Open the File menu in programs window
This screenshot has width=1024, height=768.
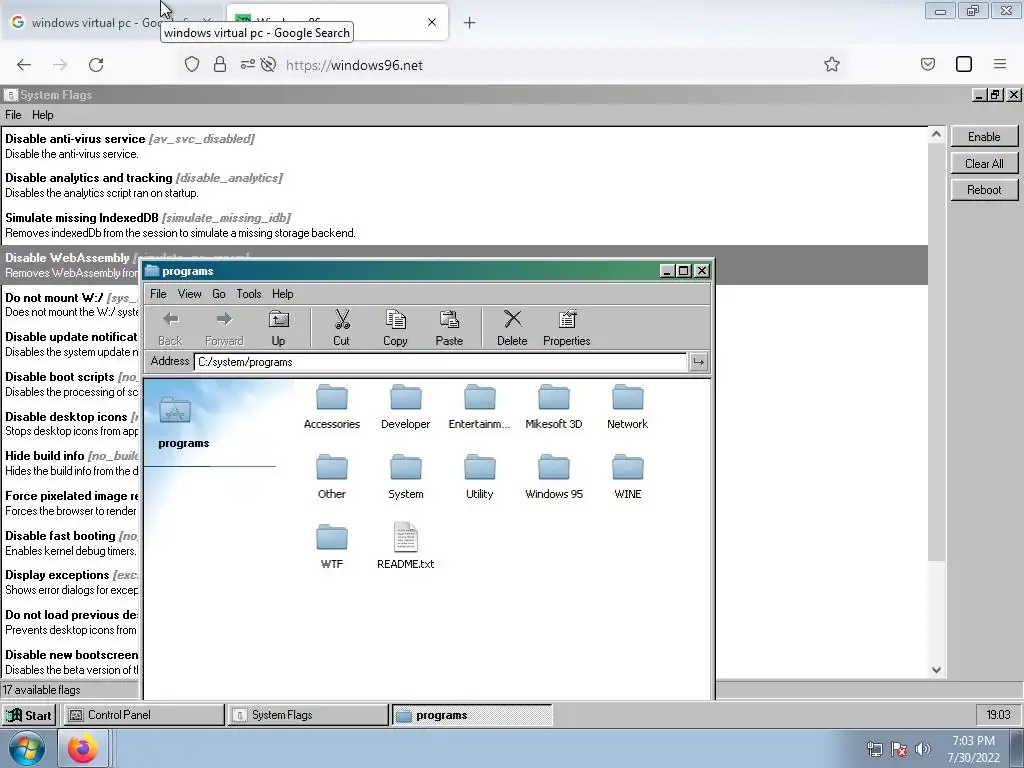(158, 294)
